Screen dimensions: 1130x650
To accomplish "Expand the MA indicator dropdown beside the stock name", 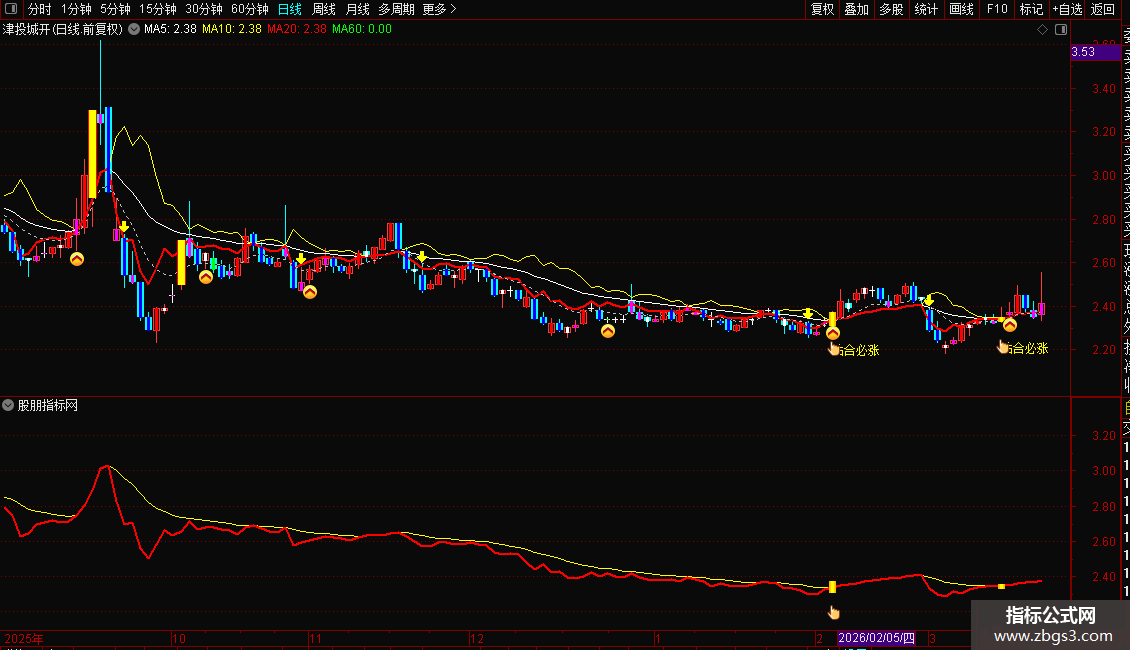I will click(134, 30).
